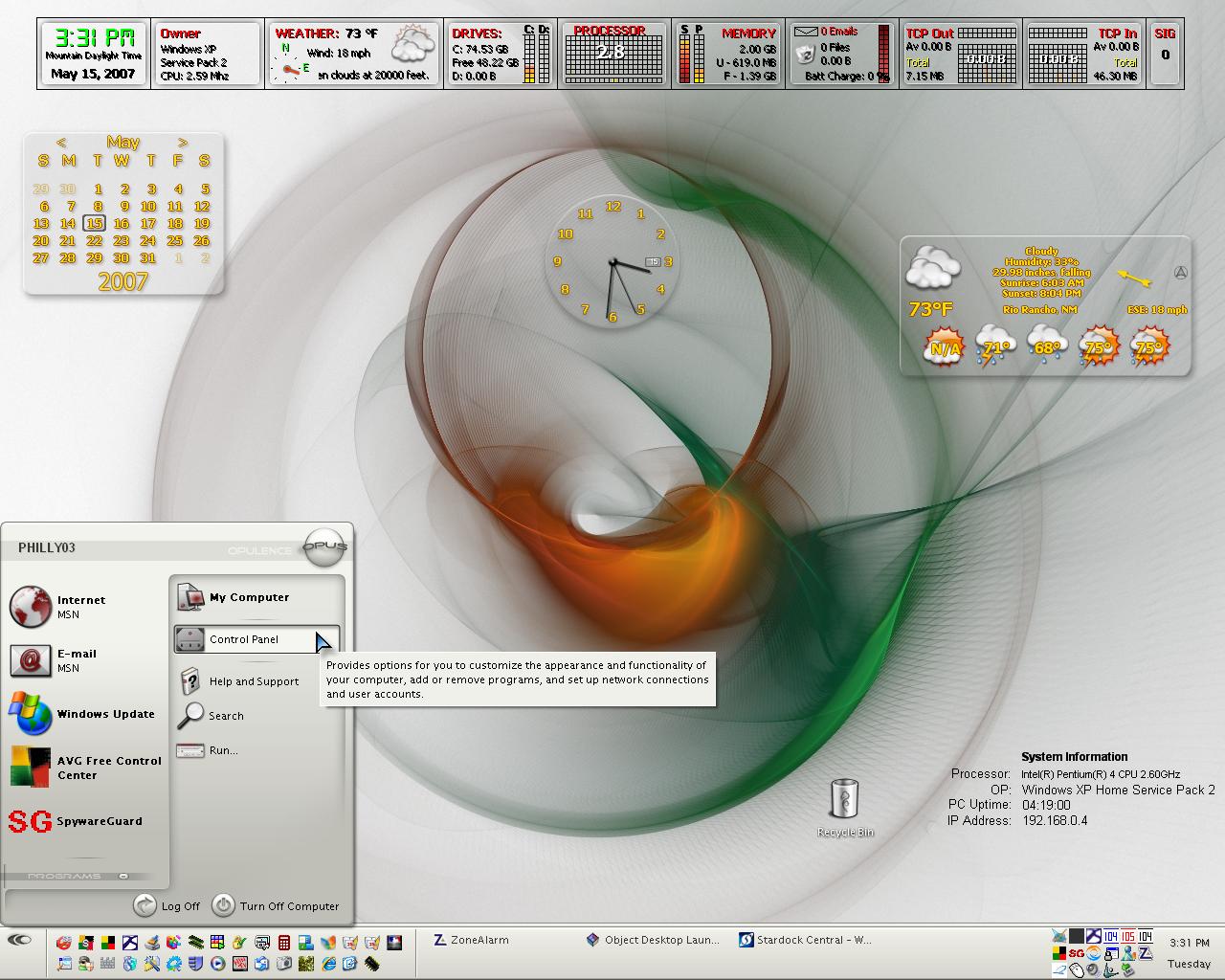Screen dimensions: 1225x980
Task: Click the calculator quick launch icon
Action: pyautogui.click(x=284, y=943)
